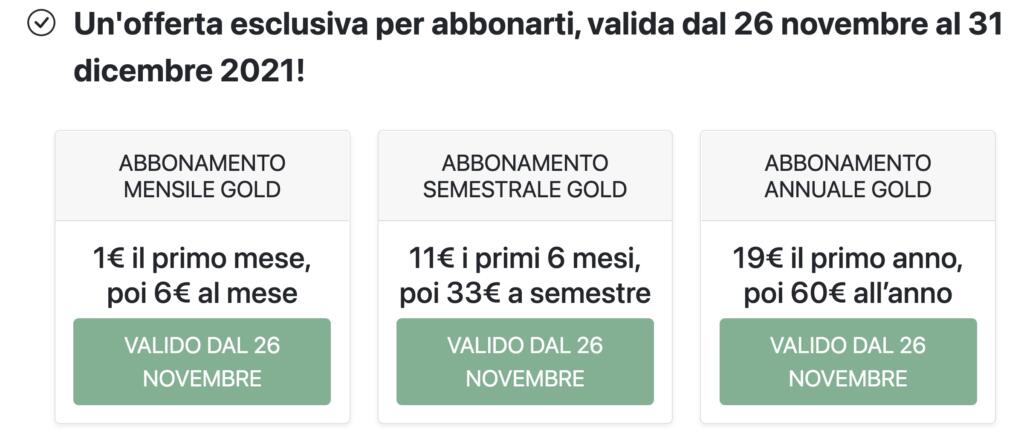Click "ABBONAMENTO" above "SEMESTRALE GOLD"

[525, 163]
